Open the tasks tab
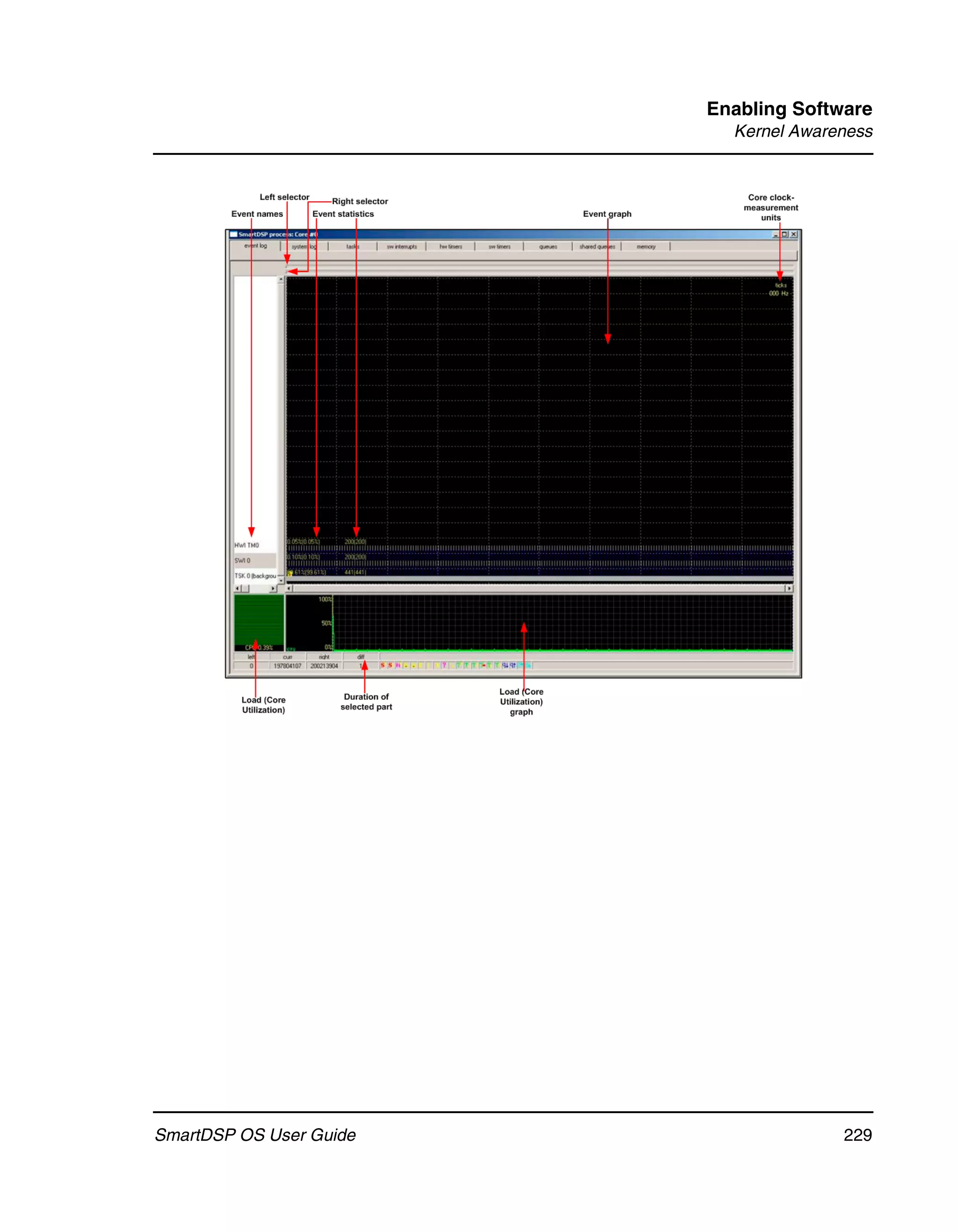958x1232 pixels. (352, 247)
